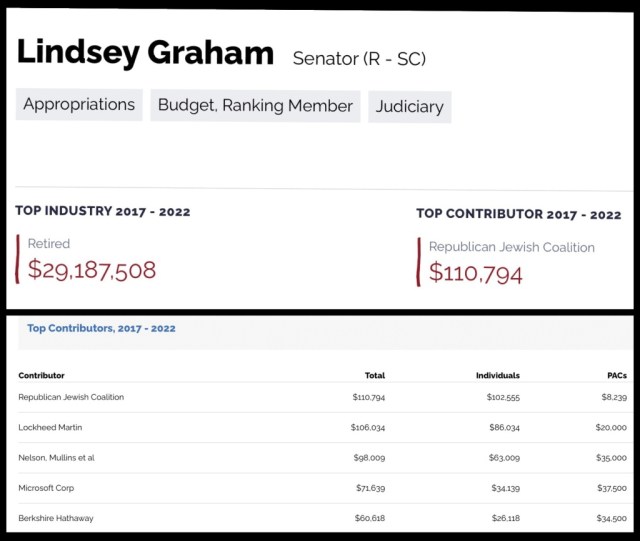Screen dimensions: 640x541
Task: Click the Judiciary committee tag
Action: pos(410,107)
